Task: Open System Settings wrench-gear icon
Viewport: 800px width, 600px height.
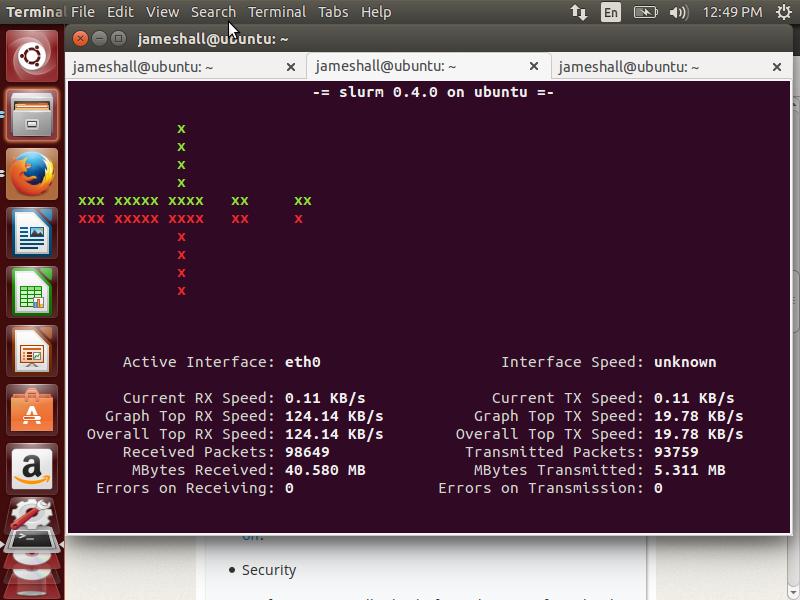Action: point(32,514)
